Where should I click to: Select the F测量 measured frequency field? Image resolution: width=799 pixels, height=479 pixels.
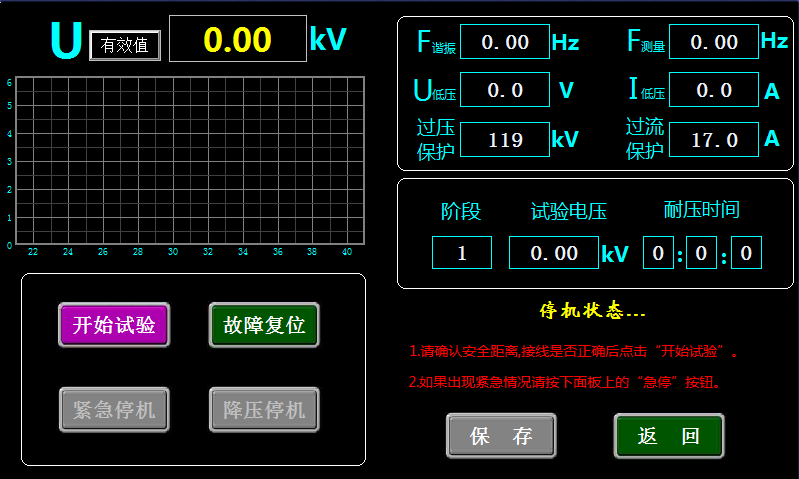(x=714, y=42)
